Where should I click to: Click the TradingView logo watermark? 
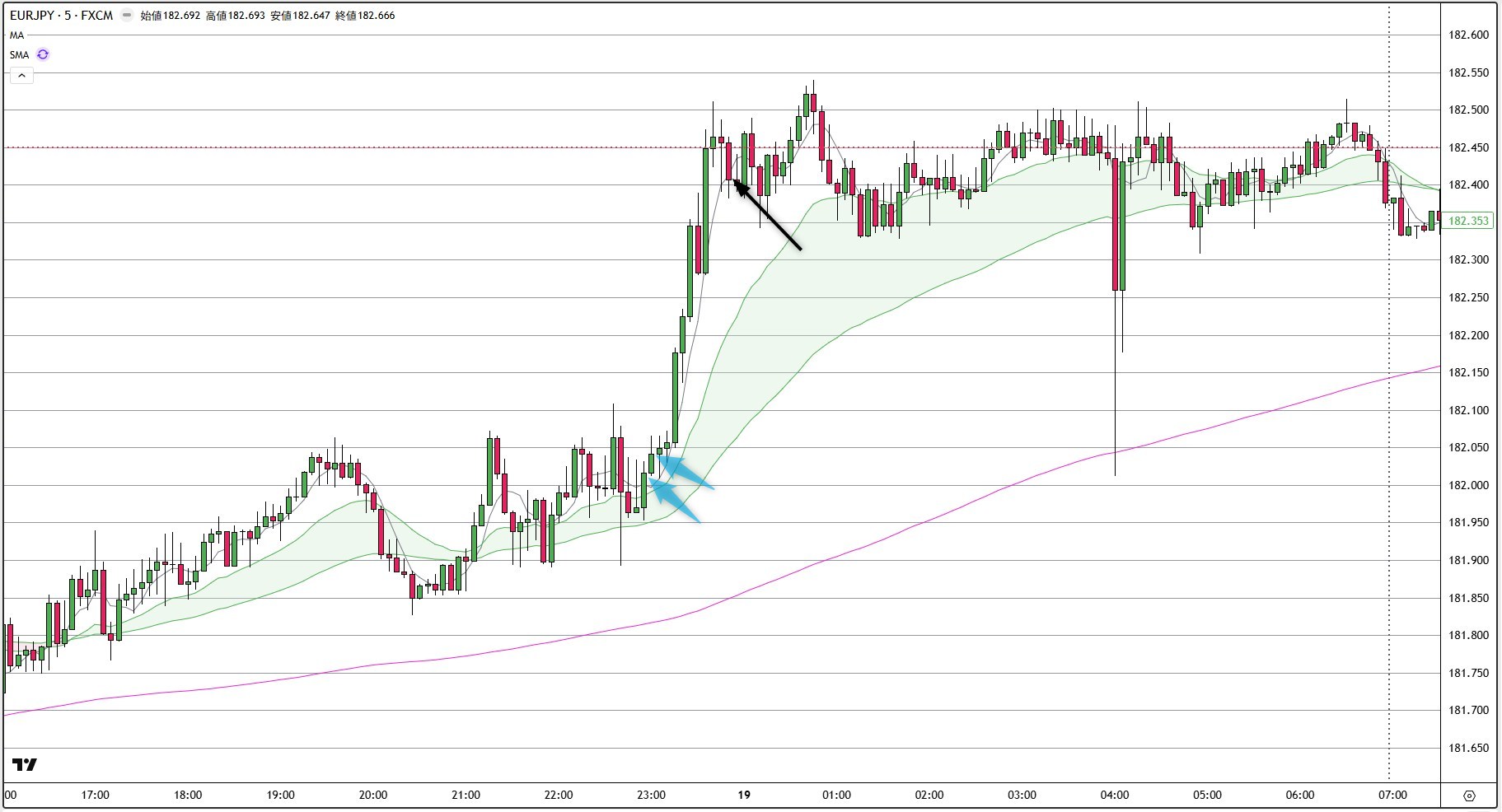(26, 764)
